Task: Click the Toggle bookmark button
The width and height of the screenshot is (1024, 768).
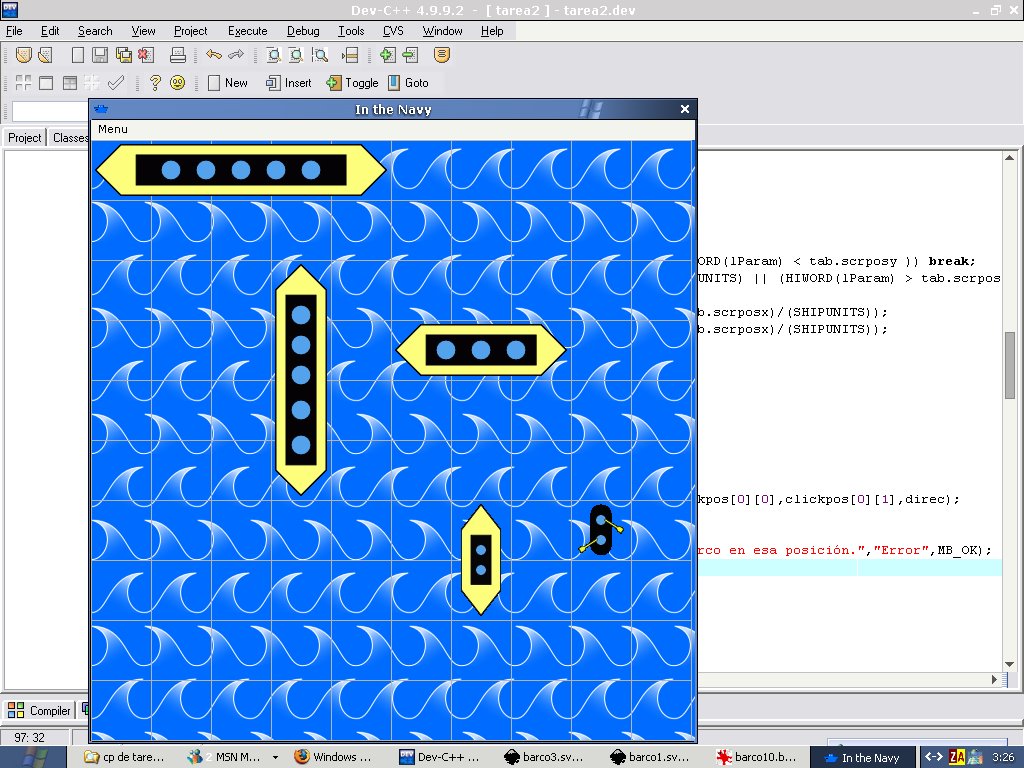Action: coord(353,83)
